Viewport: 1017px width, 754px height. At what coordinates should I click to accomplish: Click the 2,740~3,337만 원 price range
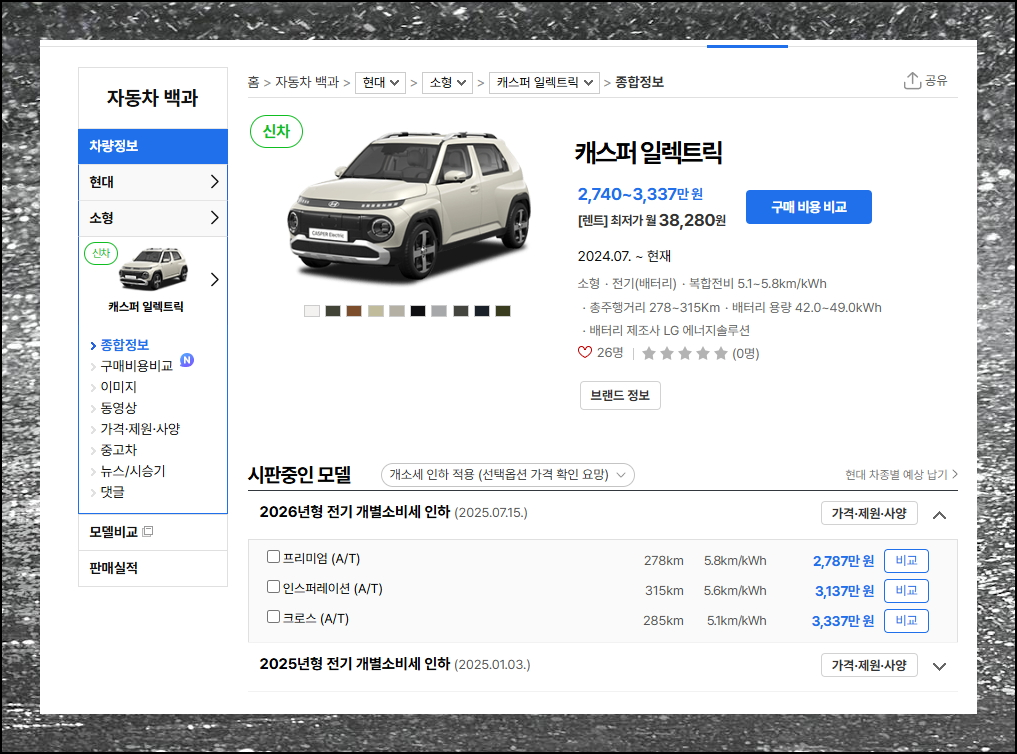640,194
